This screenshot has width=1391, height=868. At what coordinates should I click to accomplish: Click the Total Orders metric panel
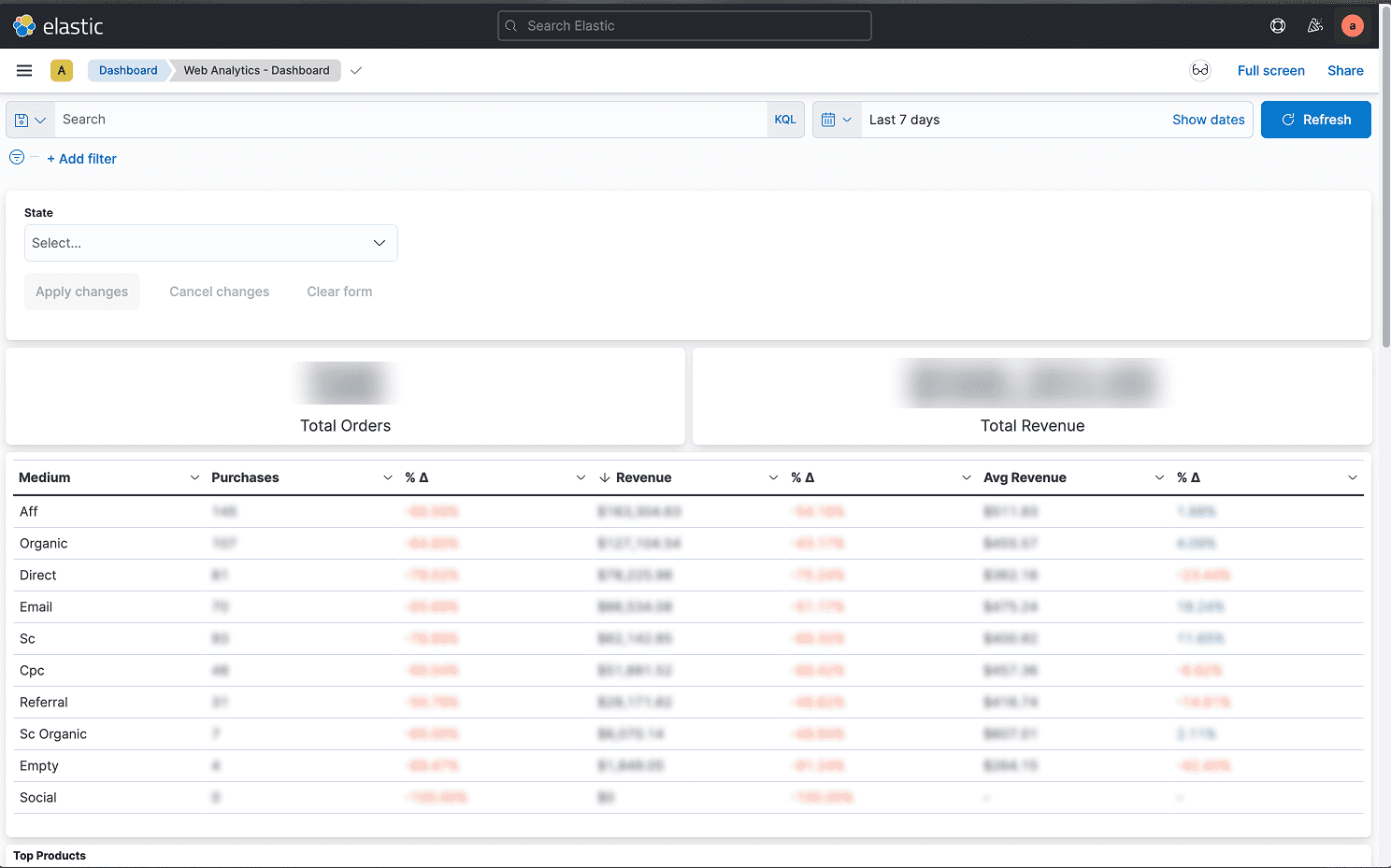(345, 396)
